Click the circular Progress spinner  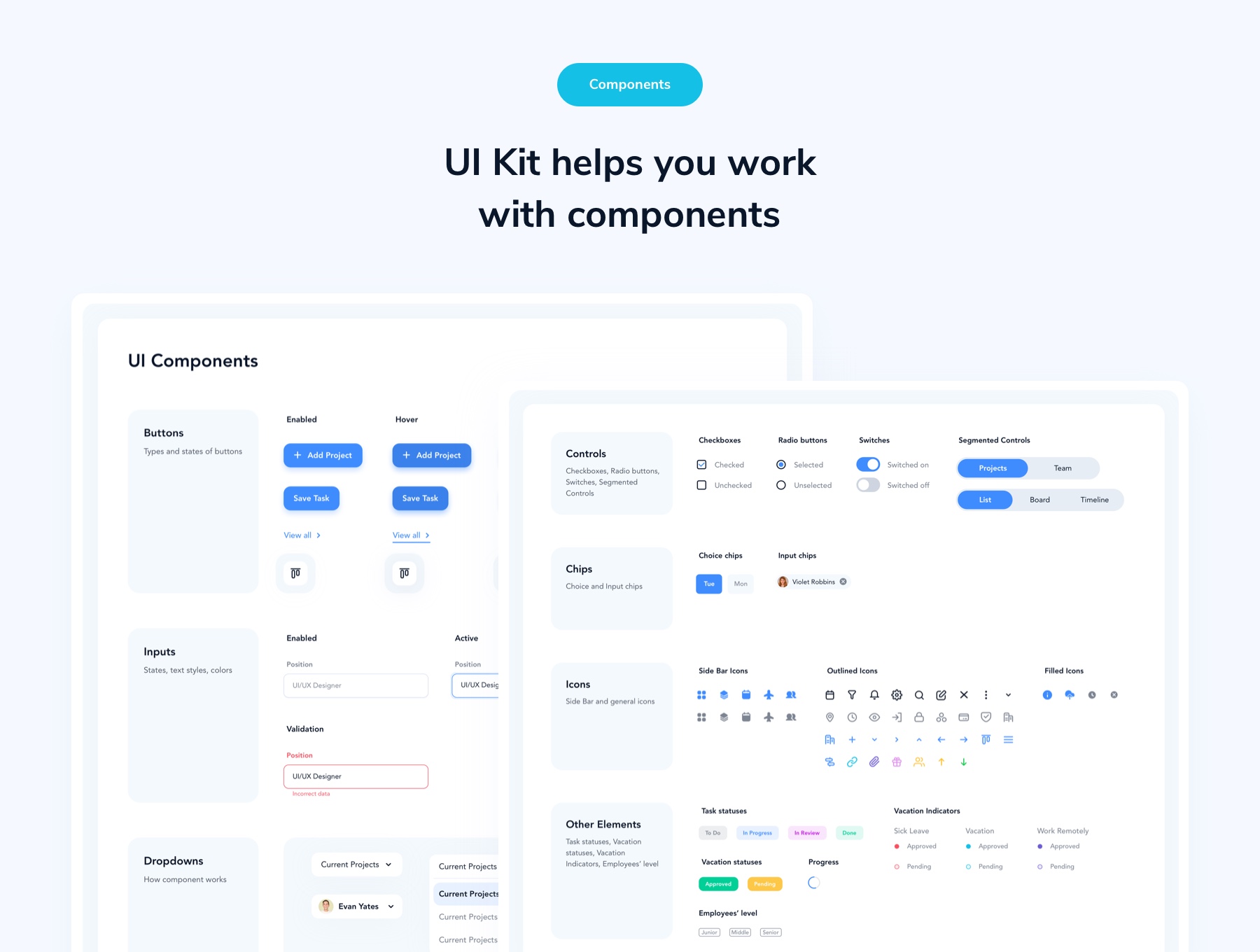coord(813,883)
